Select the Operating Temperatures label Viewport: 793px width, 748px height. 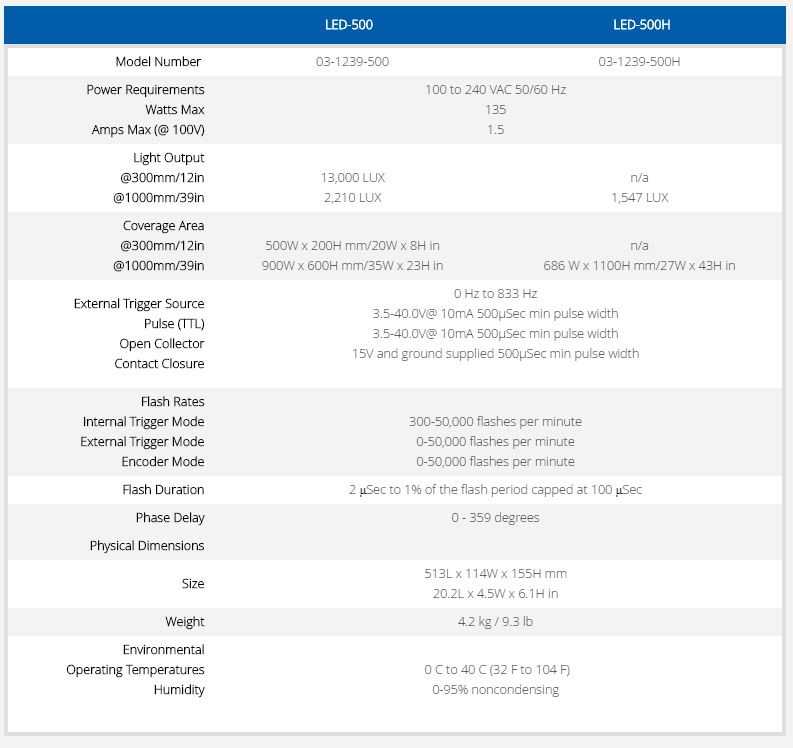pos(136,670)
